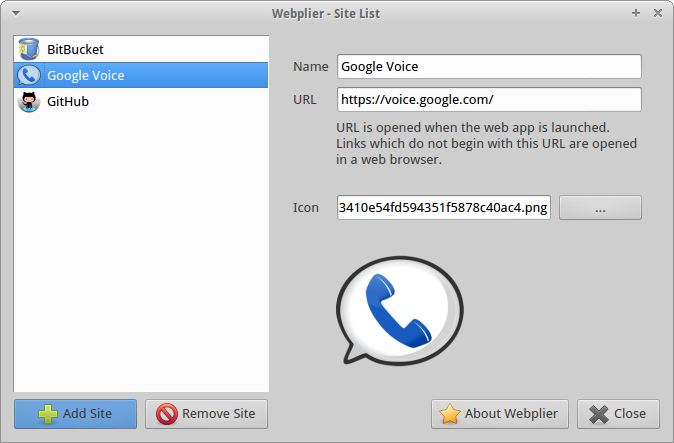The height and width of the screenshot is (443, 674).
Task: Focus the URL field with voice.google.com
Action: coord(489,100)
